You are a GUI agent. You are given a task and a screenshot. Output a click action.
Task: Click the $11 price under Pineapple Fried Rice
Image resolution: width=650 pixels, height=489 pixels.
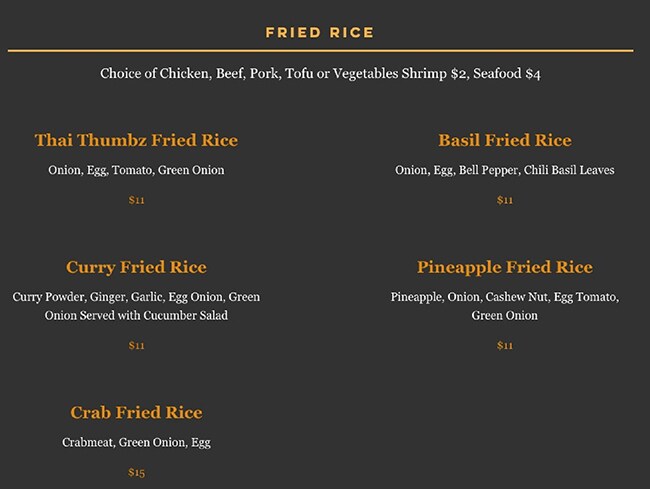pos(505,346)
